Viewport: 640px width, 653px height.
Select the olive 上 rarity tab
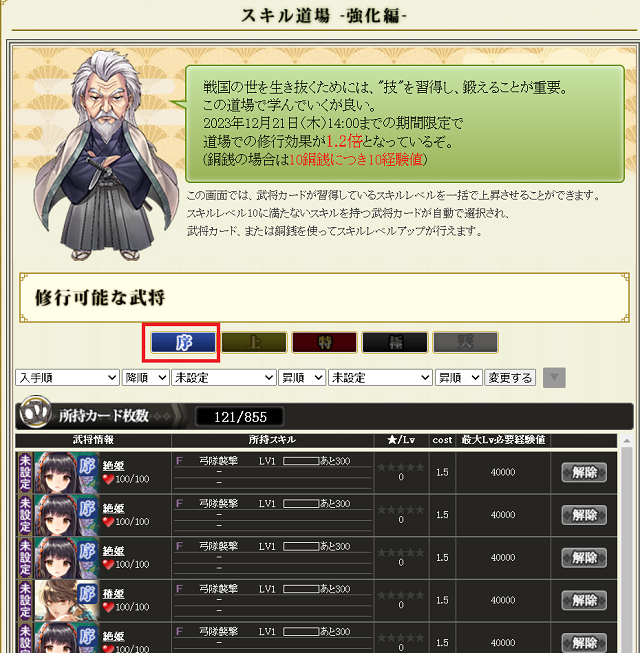(254, 342)
